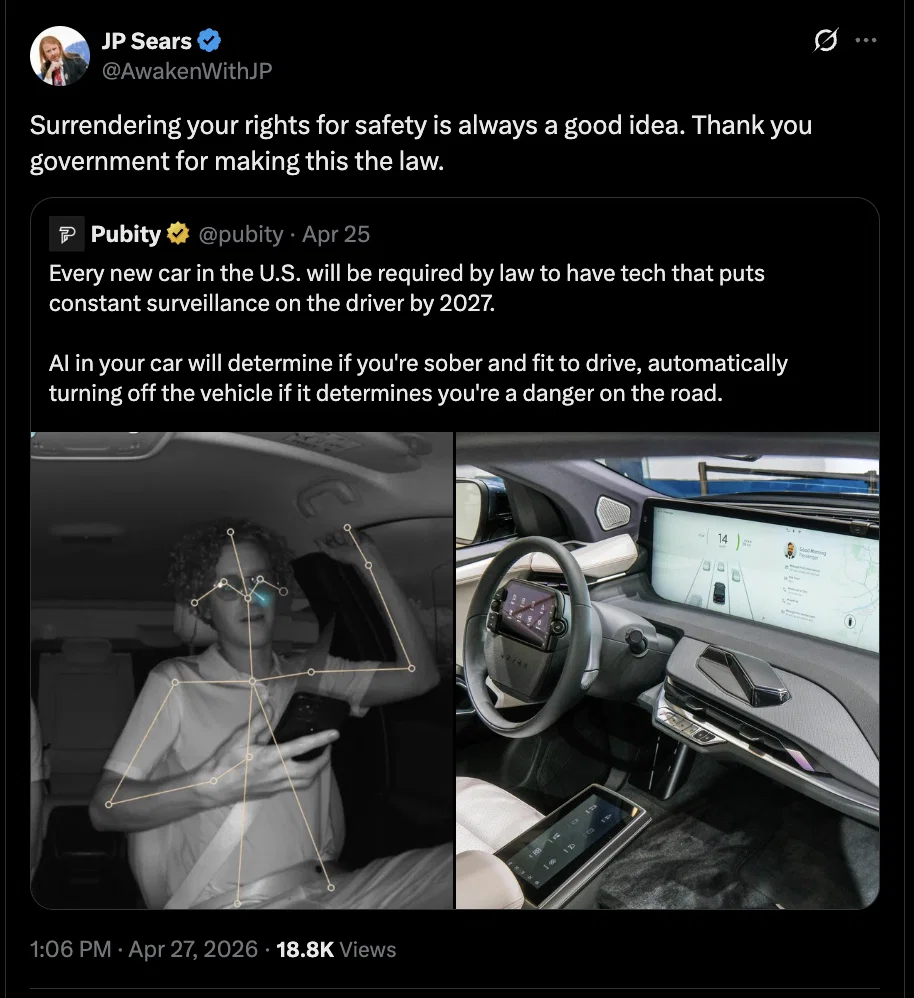914x998 pixels.
Task: Open the driver monitoring black-and-white photo
Action: point(241,670)
